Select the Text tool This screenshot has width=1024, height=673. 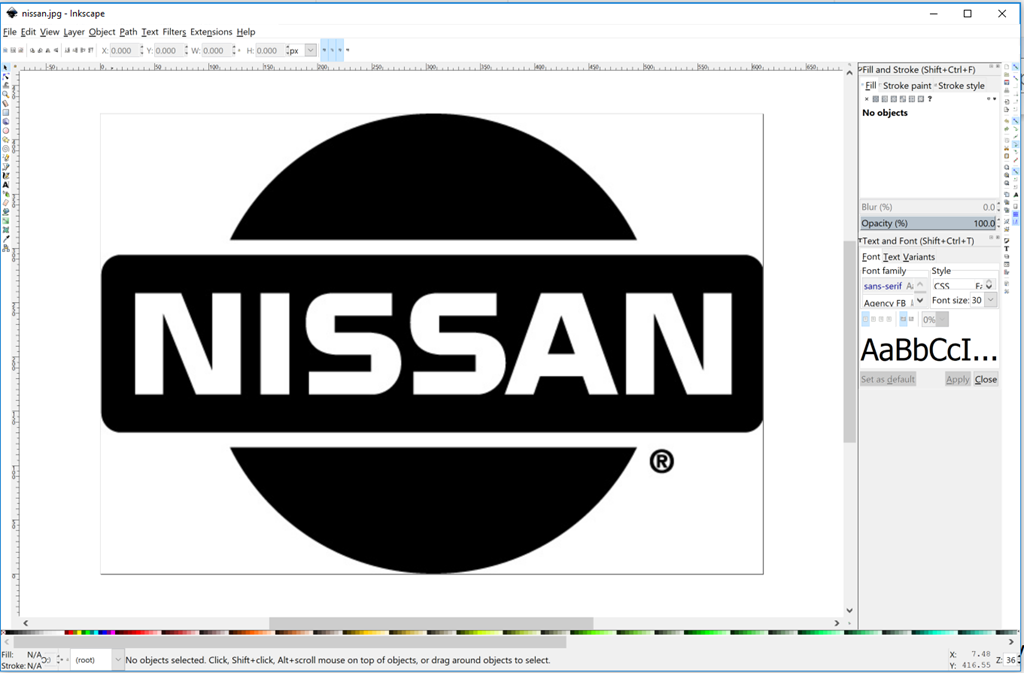5,185
